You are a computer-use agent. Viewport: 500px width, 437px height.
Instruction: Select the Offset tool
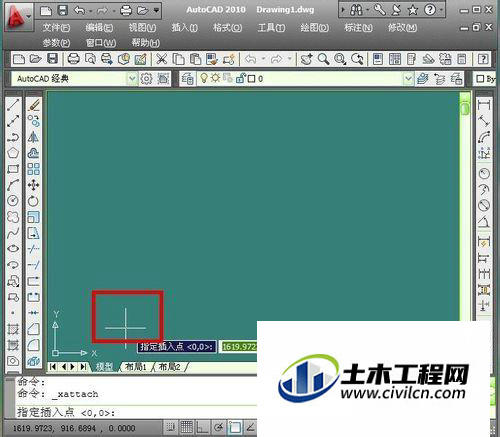pyautogui.click(x=33, y=153)
